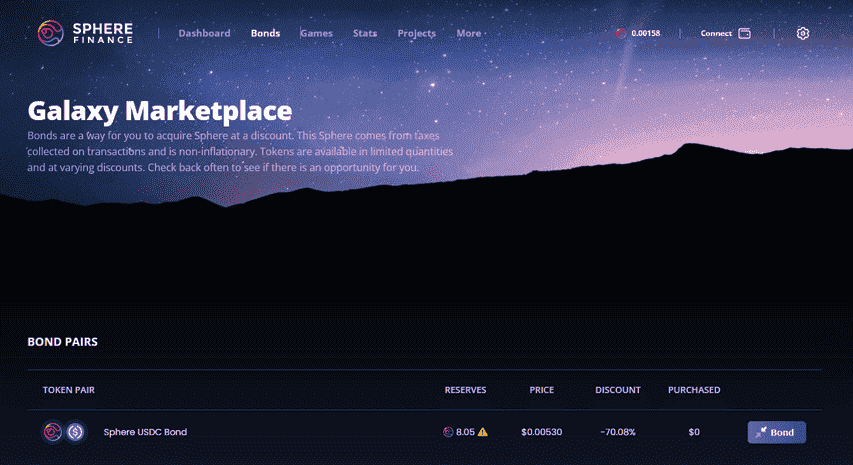This screenshot has height=465, width=853.
Task: Open the Stats page
Action: (364, 33)
